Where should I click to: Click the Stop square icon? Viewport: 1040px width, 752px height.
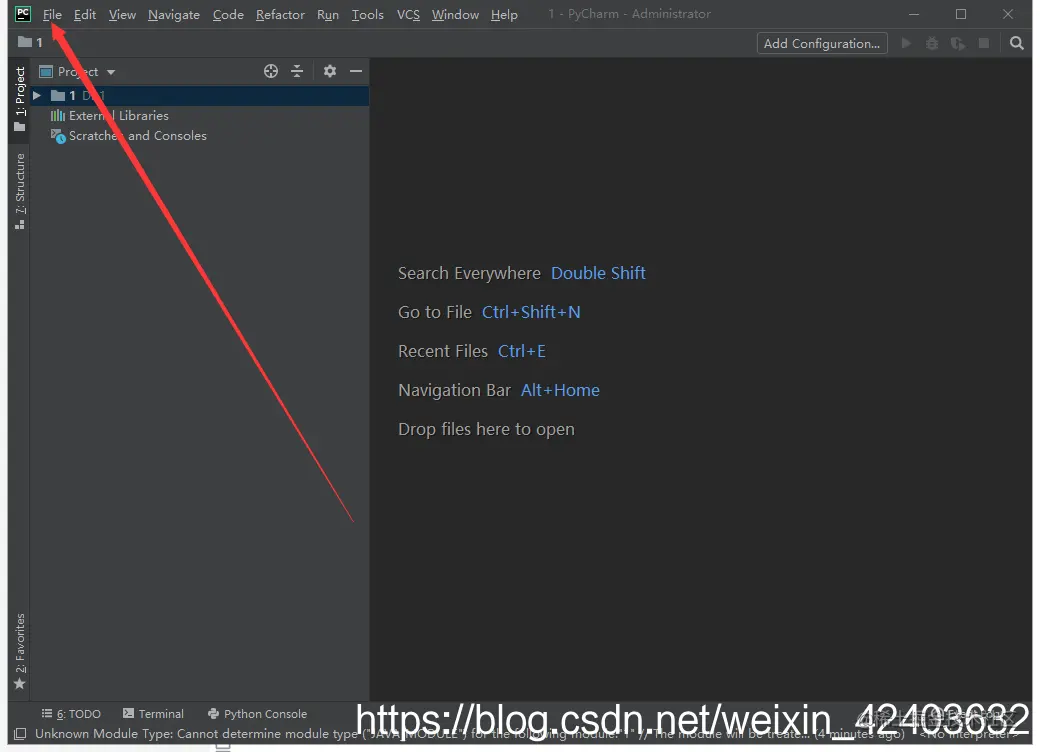pyautogui.click(x=984, y=43)
